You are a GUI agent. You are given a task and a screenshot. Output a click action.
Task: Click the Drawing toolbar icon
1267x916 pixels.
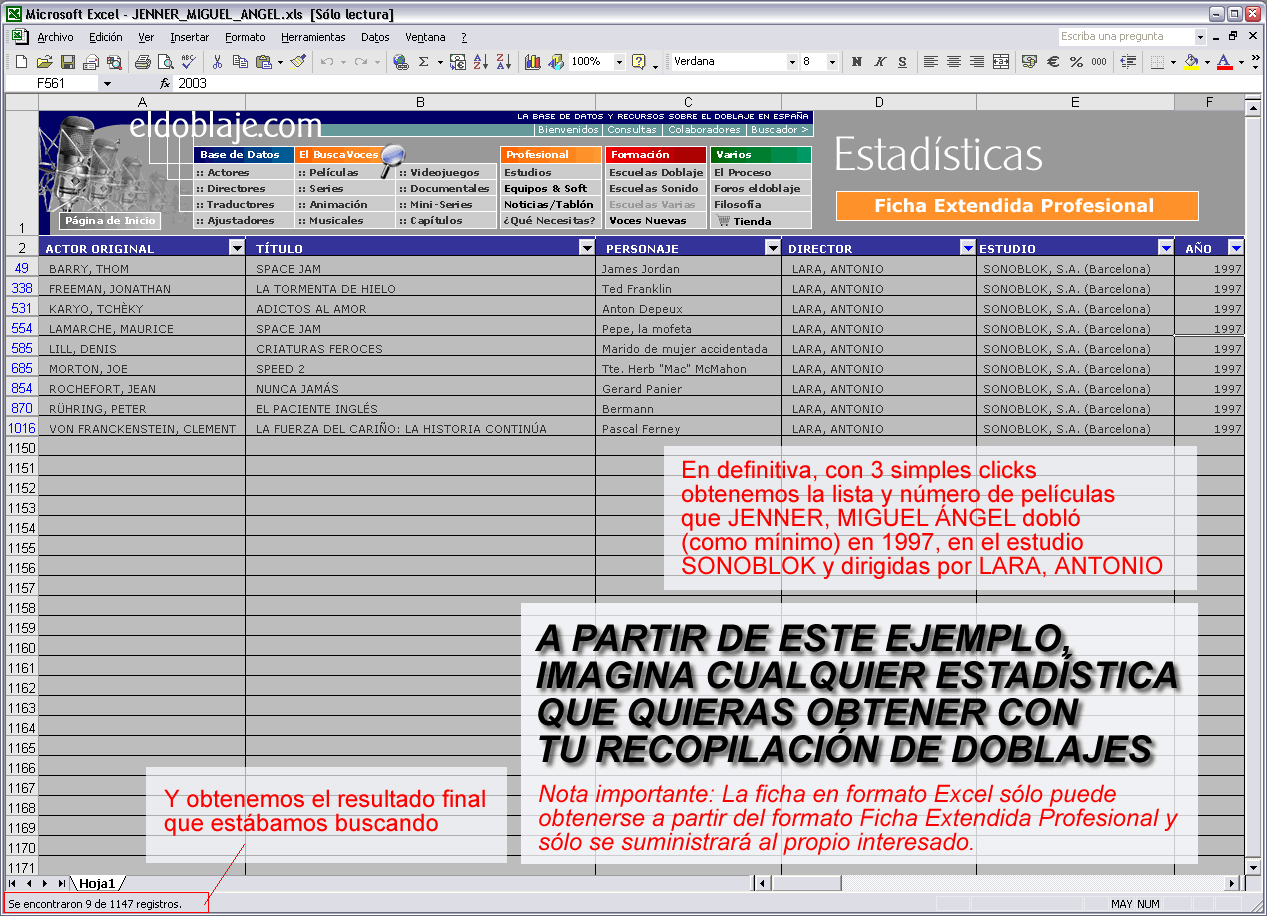(x=556, y=62)
